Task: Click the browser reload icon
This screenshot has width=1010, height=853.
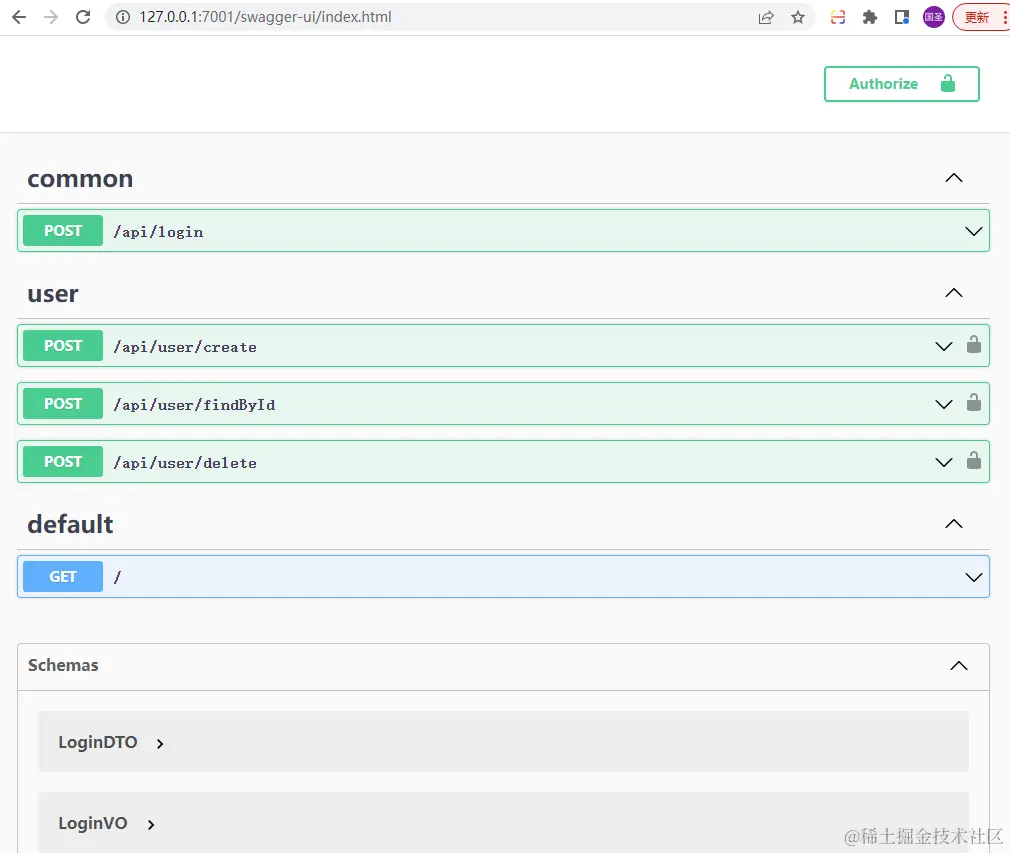Action: tap(83, 17)
